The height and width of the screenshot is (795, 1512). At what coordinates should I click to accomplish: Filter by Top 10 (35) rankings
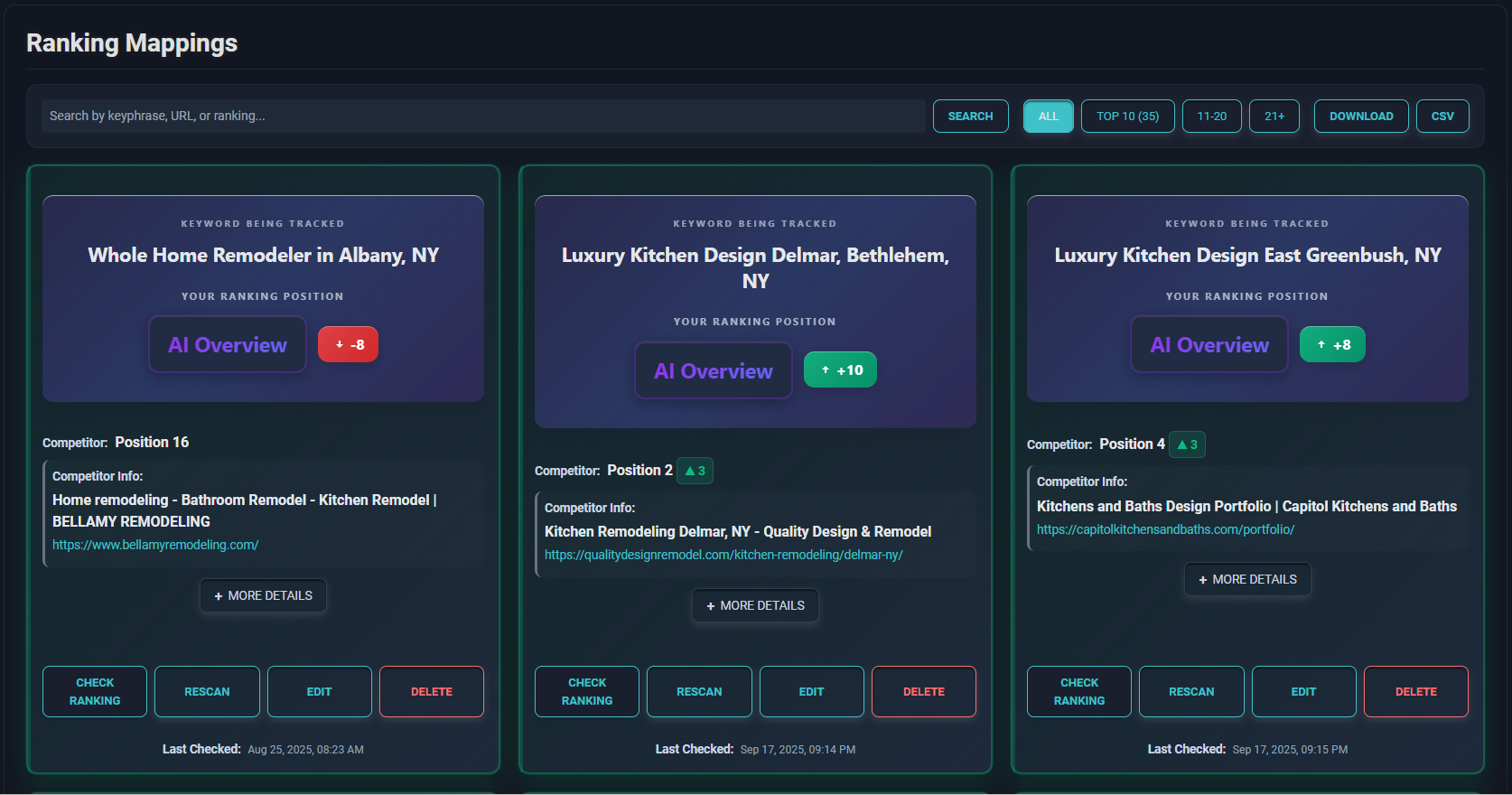(1127, 117)
